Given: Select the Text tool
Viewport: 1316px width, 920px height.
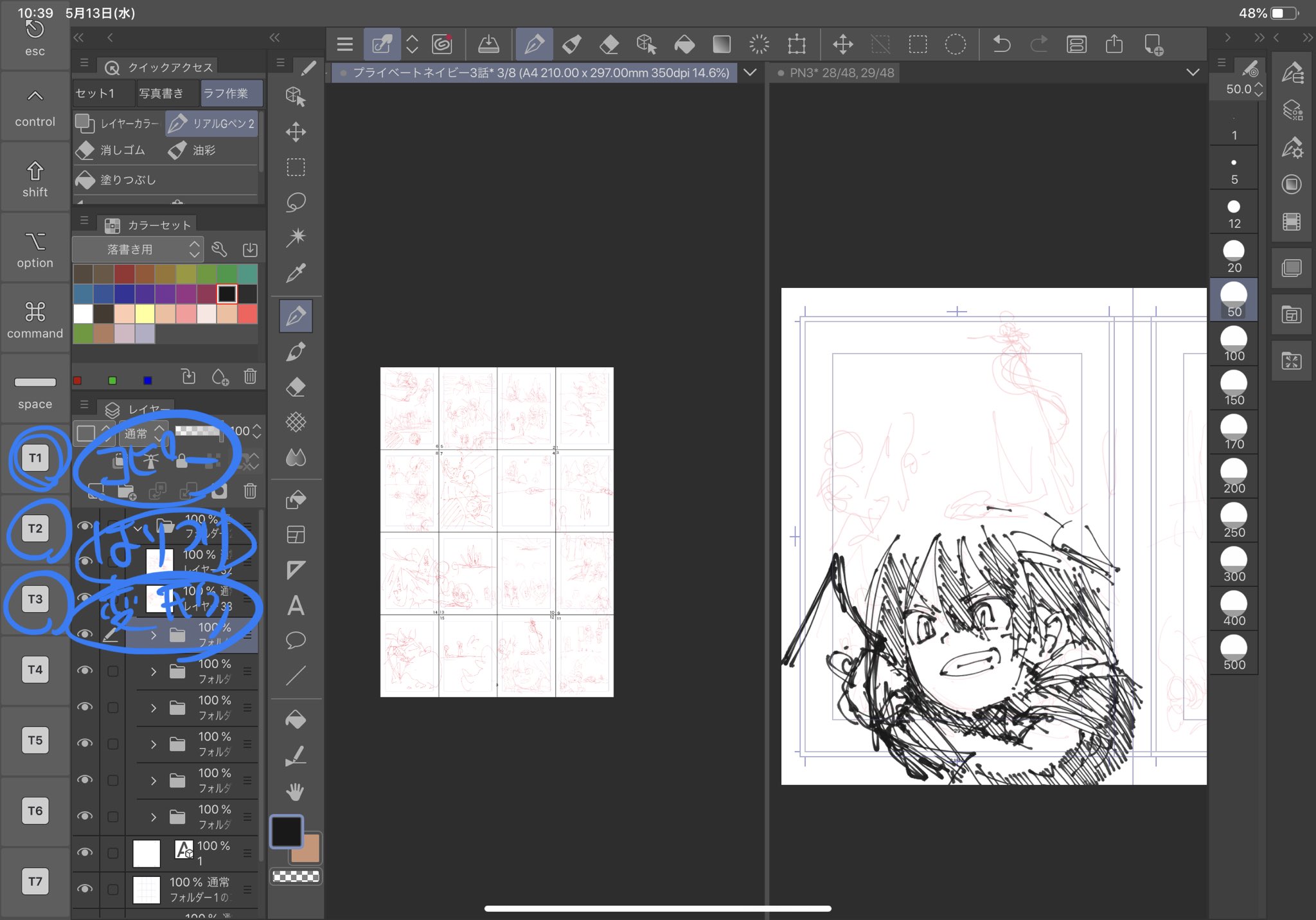Looking at the screenshot, I should point(296,605).
